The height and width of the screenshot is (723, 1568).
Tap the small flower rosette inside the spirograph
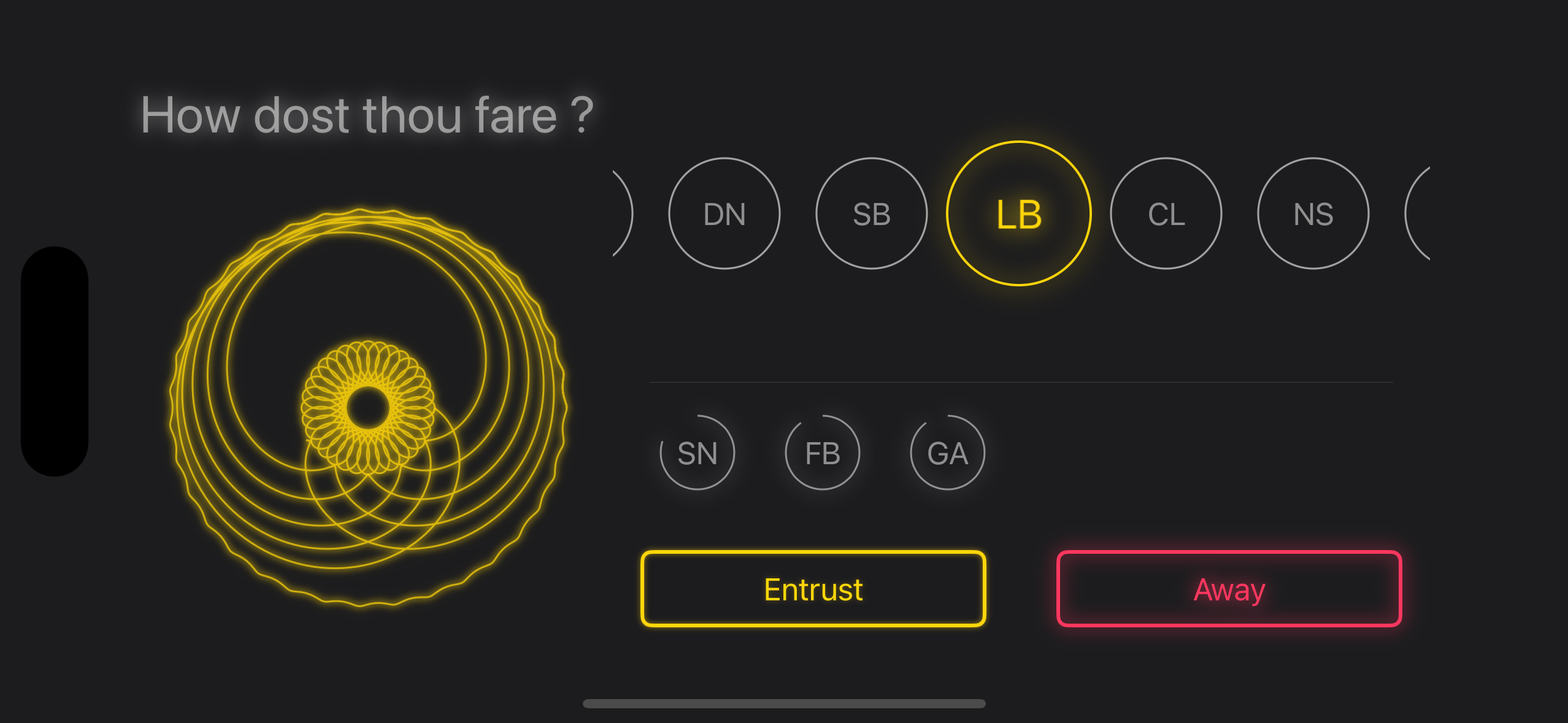368,407
